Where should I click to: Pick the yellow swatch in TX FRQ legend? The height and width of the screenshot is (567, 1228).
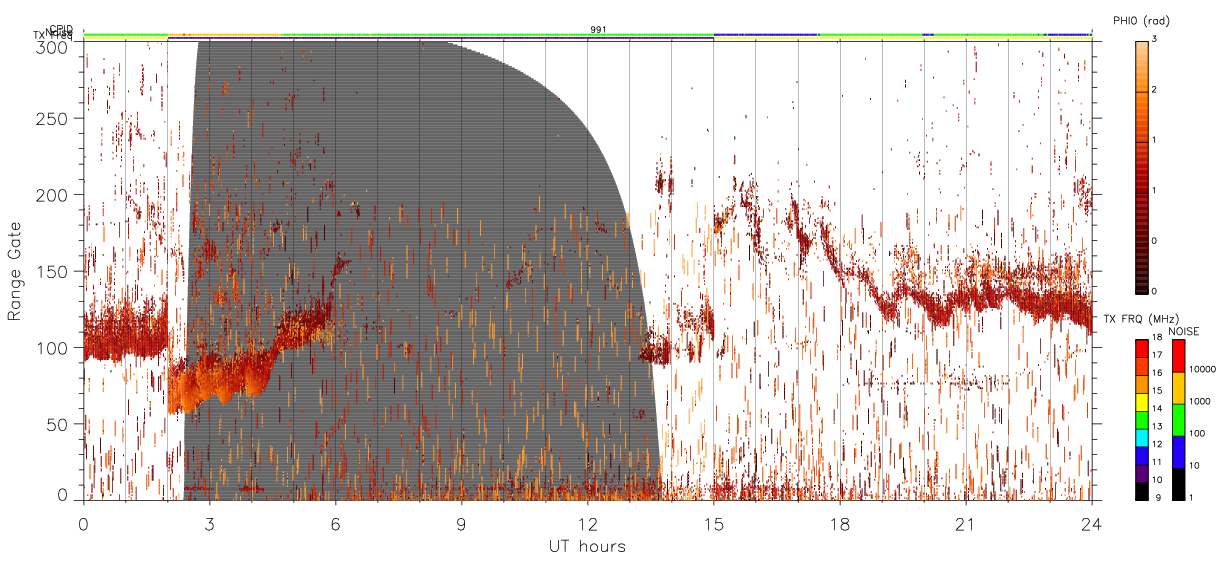coord(1143,403)
